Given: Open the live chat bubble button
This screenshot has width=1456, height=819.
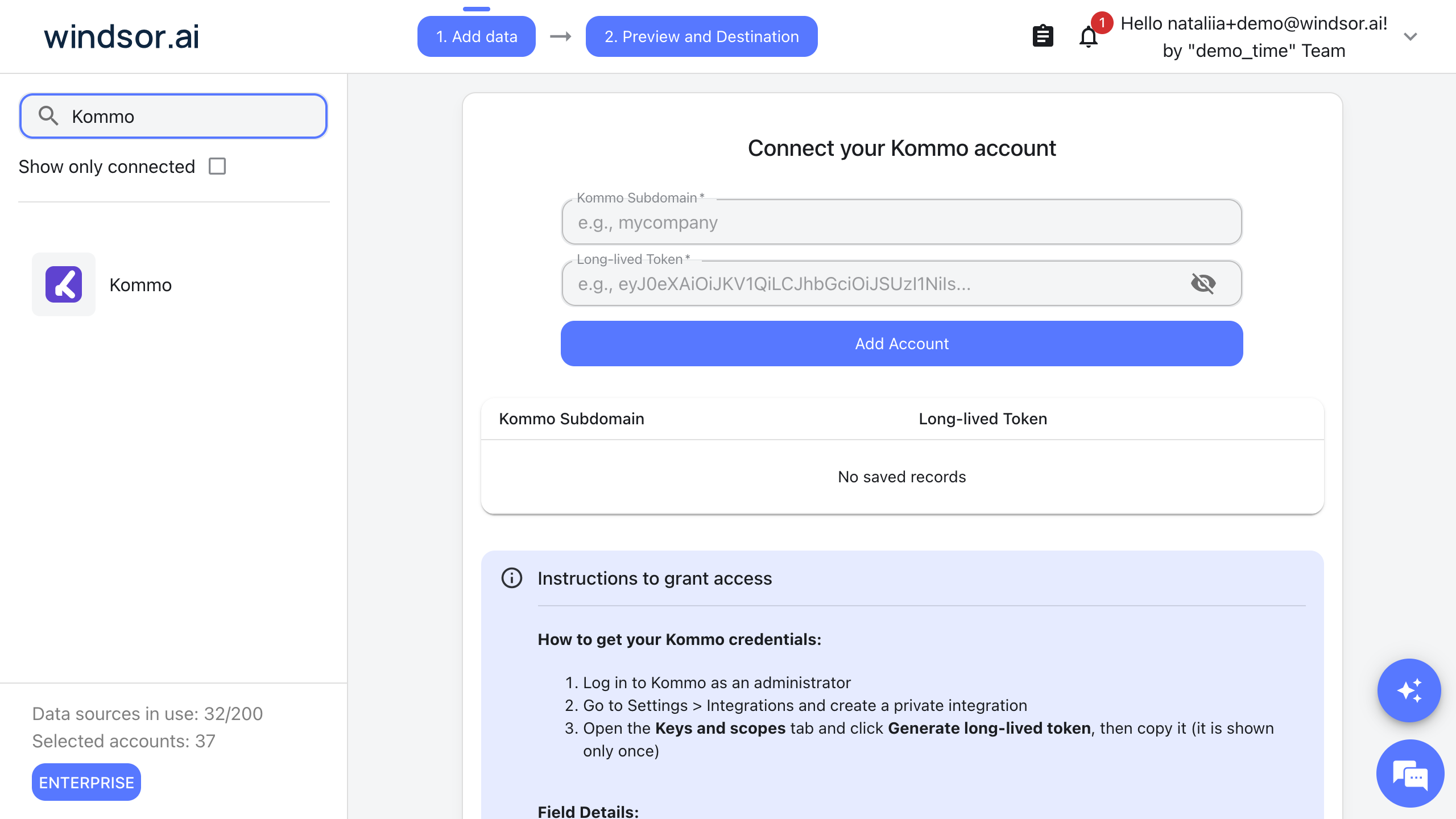Looking at the screenshot, I should click(x=1410, y=773).
